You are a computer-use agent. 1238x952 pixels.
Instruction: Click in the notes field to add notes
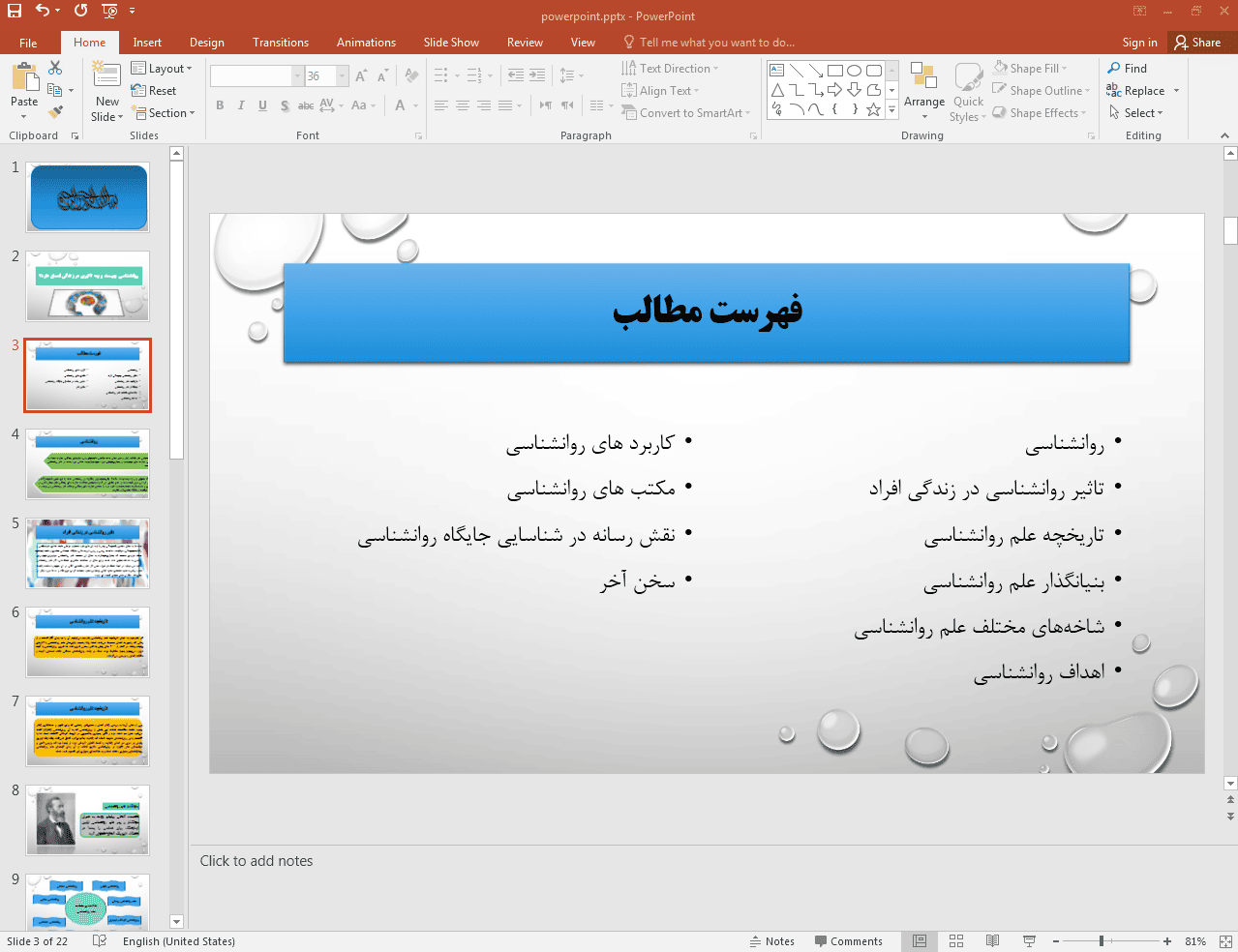[x=712, y=861]
